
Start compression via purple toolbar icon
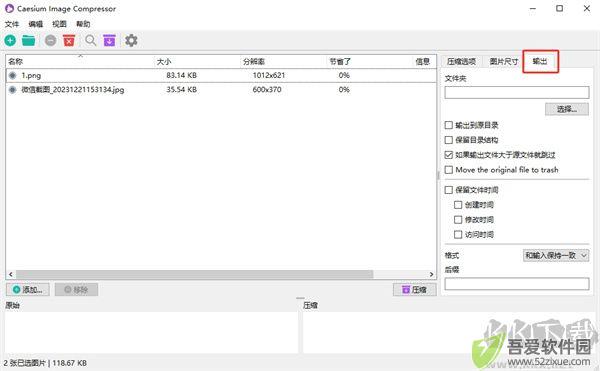(x=109, y=40)
